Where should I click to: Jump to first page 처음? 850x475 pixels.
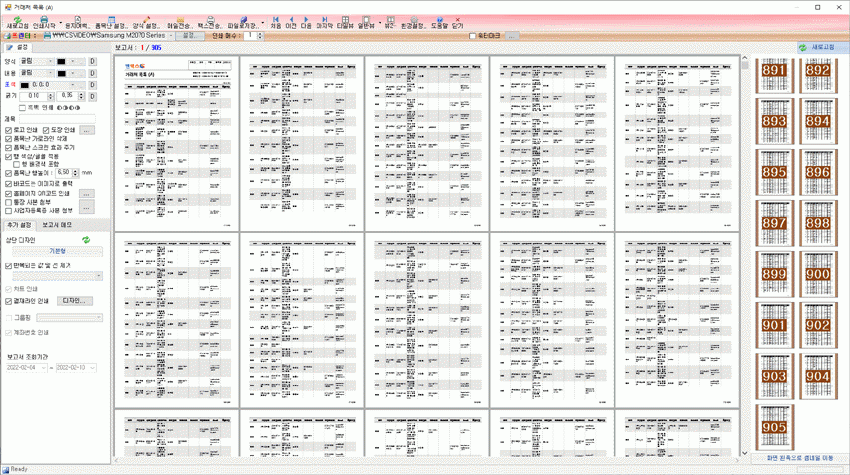(x=275, y=23)
